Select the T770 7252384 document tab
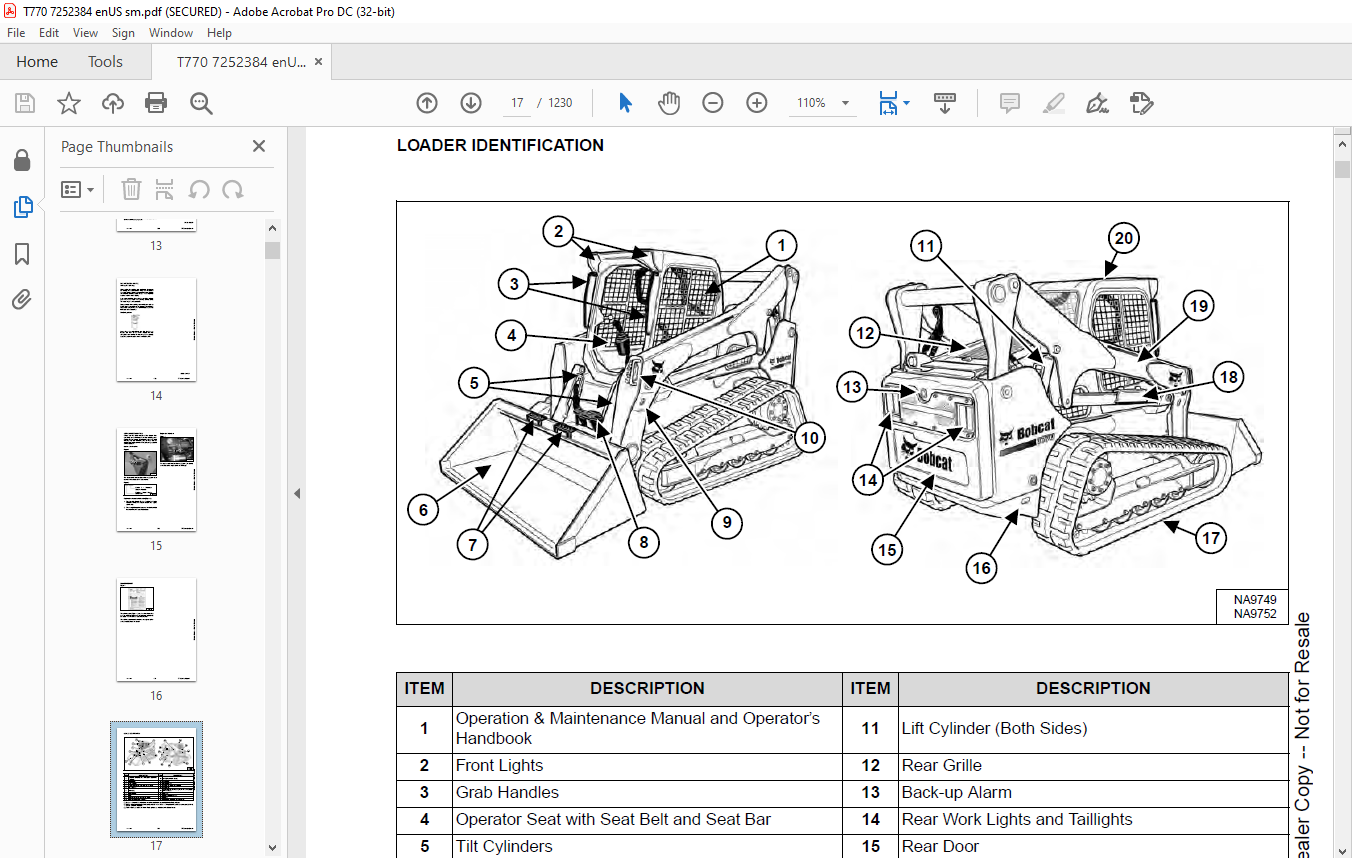1352x858 pixels. coord(241,62)
